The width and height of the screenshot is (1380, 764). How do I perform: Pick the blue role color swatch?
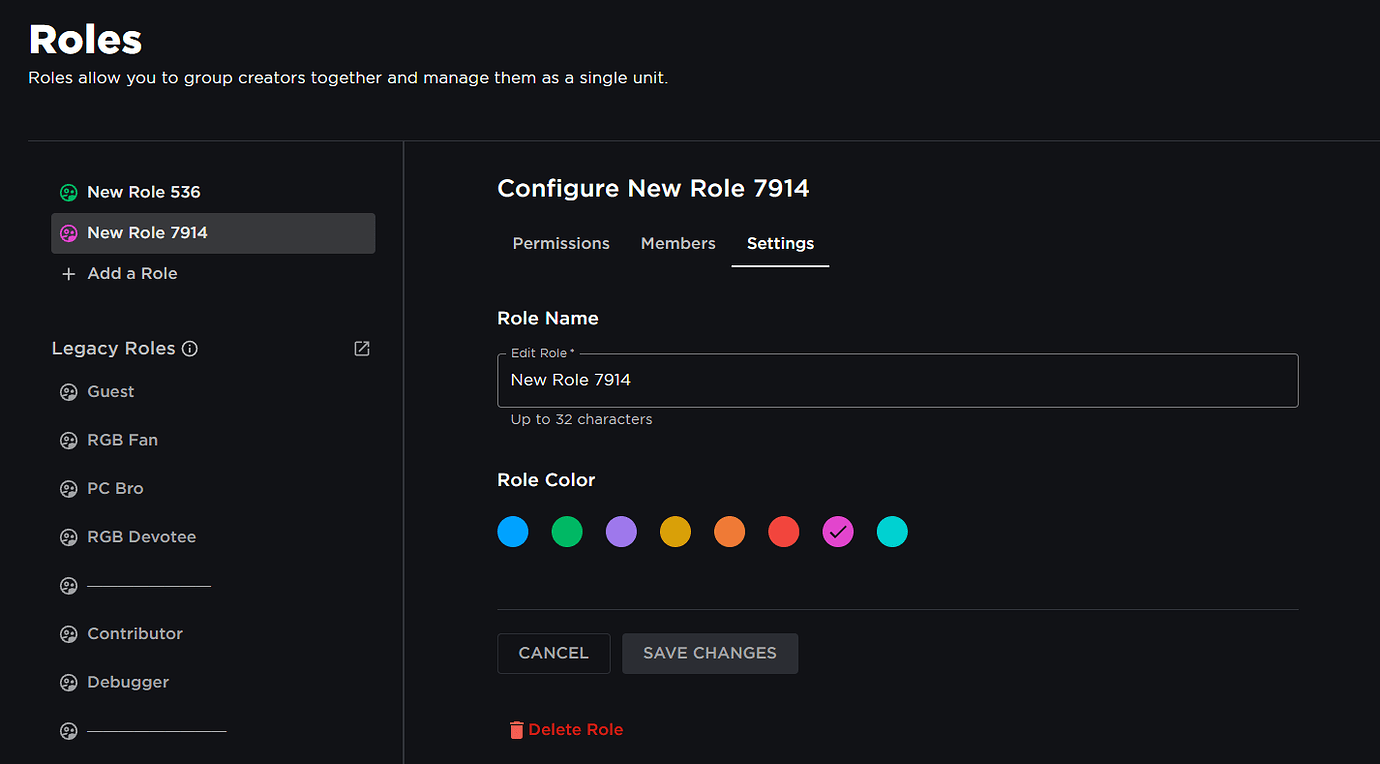tap(513, 532)
